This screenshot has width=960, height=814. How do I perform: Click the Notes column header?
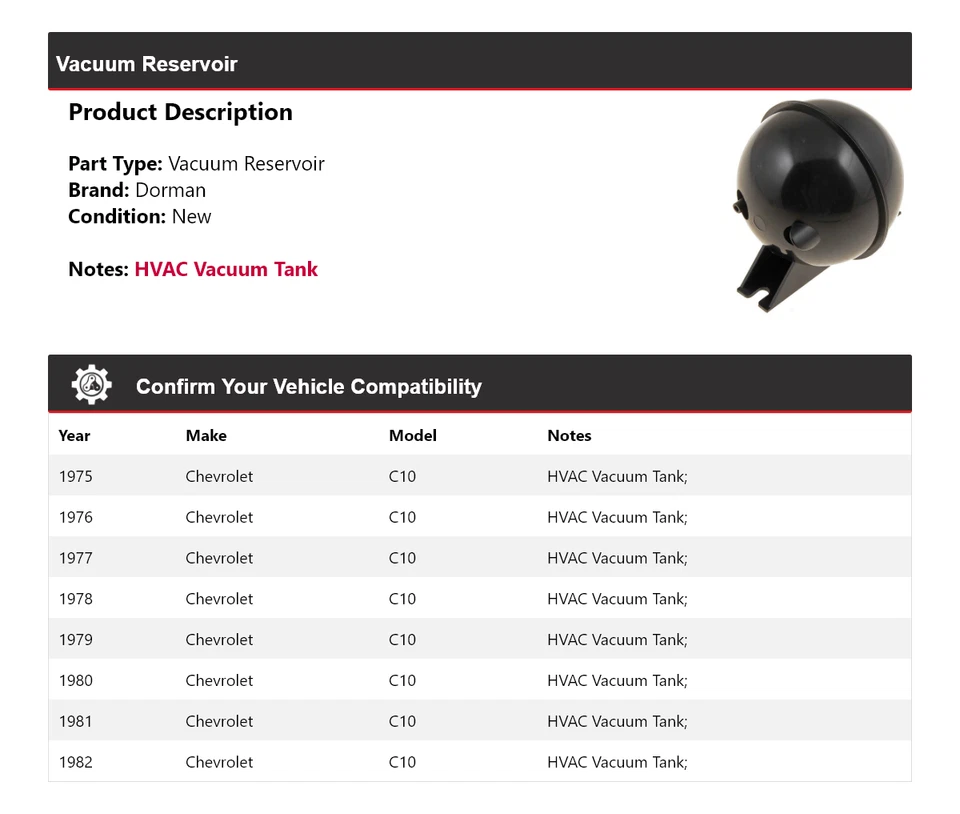569,435
